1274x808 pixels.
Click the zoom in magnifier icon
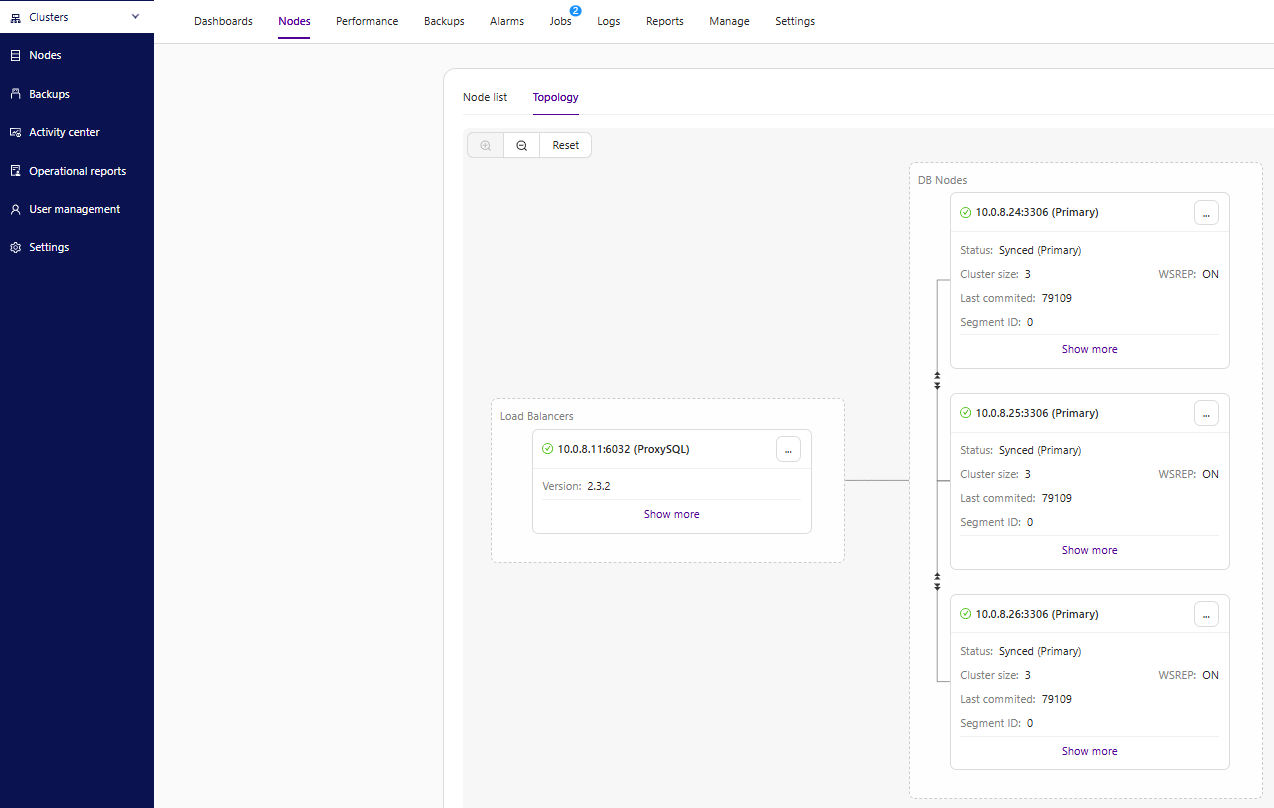point(485,145)
